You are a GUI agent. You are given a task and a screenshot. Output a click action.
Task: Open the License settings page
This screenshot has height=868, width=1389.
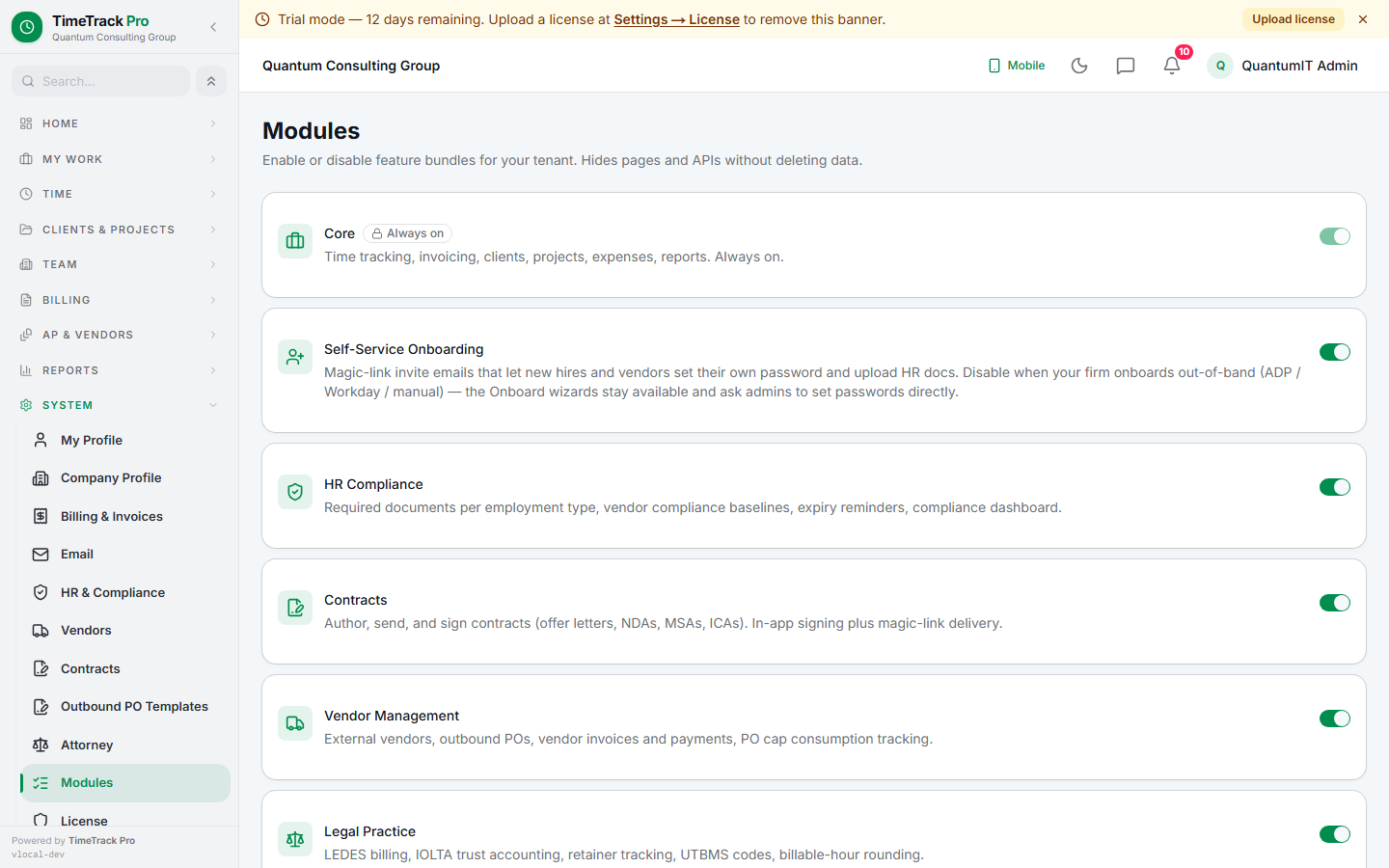(x=125, y=820)
